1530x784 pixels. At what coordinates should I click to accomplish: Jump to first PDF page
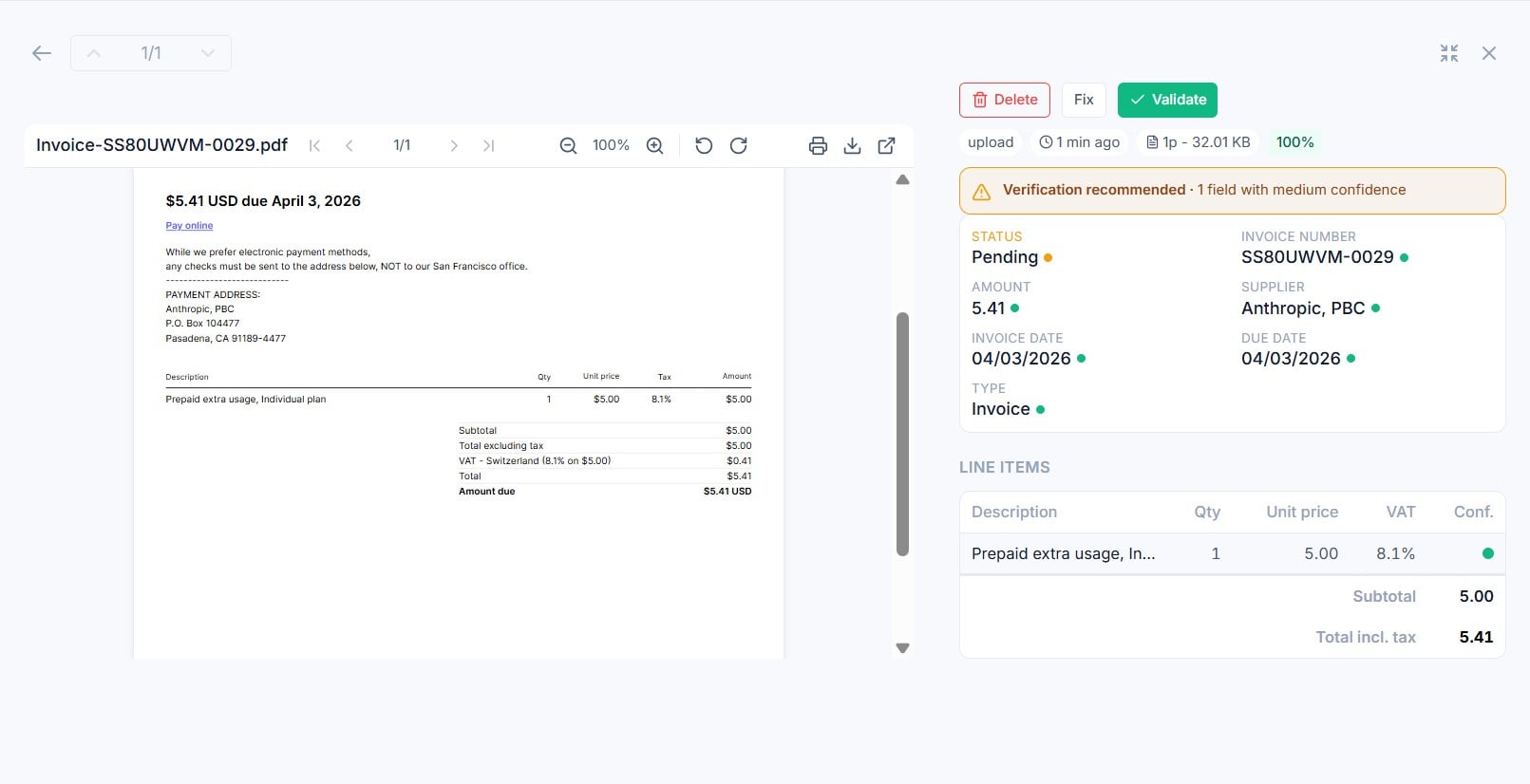tap(315, 145)
